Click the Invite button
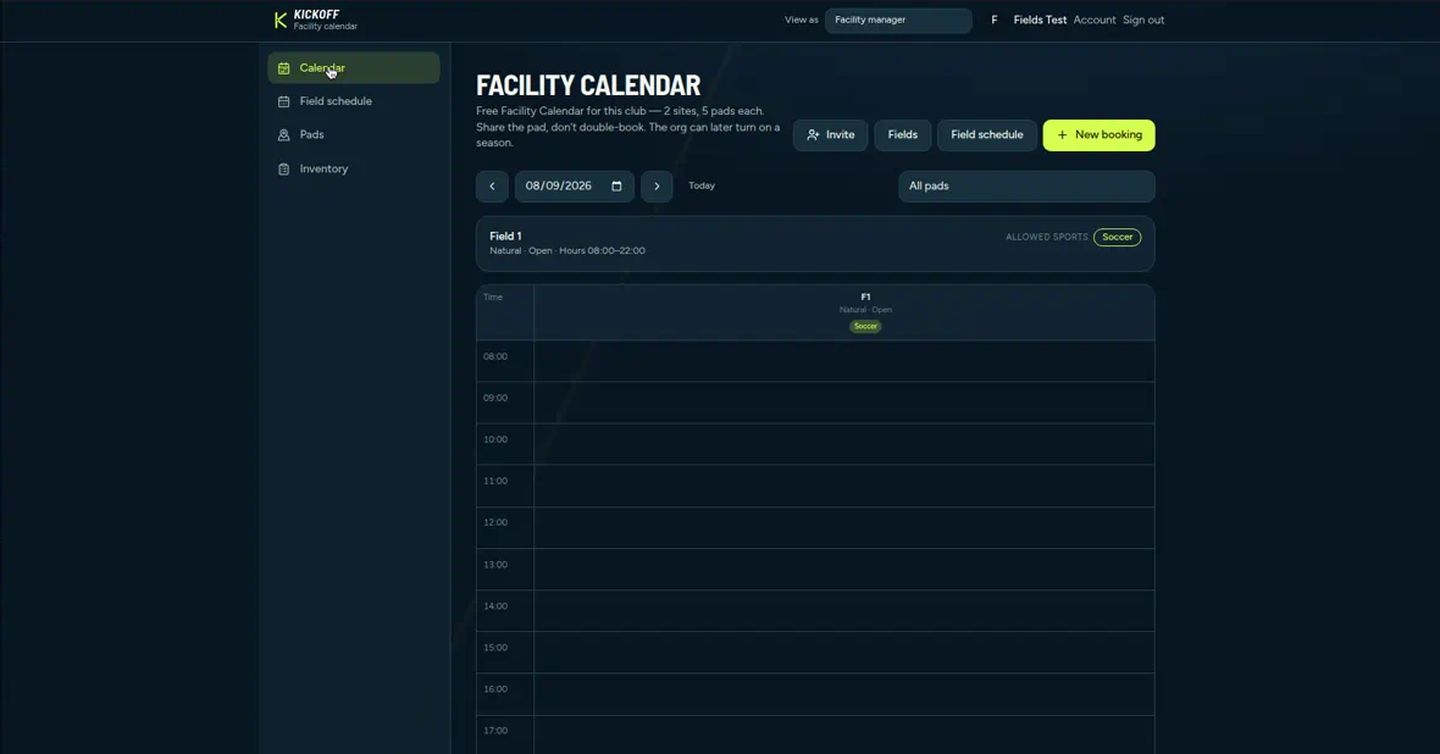1440x754 pixels. tap(830, 135)
